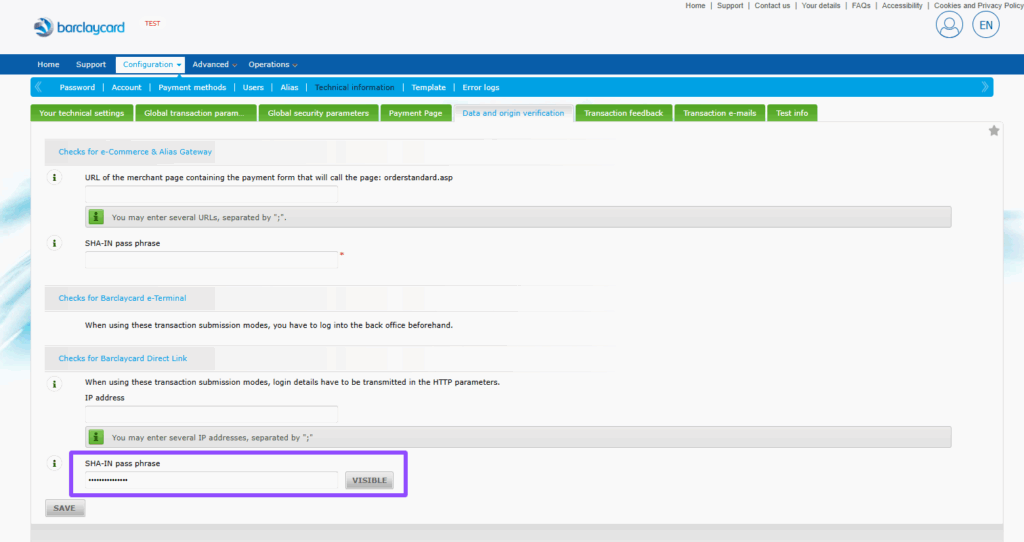
Task: Open the Users submenu item
Action: (253, 88)
